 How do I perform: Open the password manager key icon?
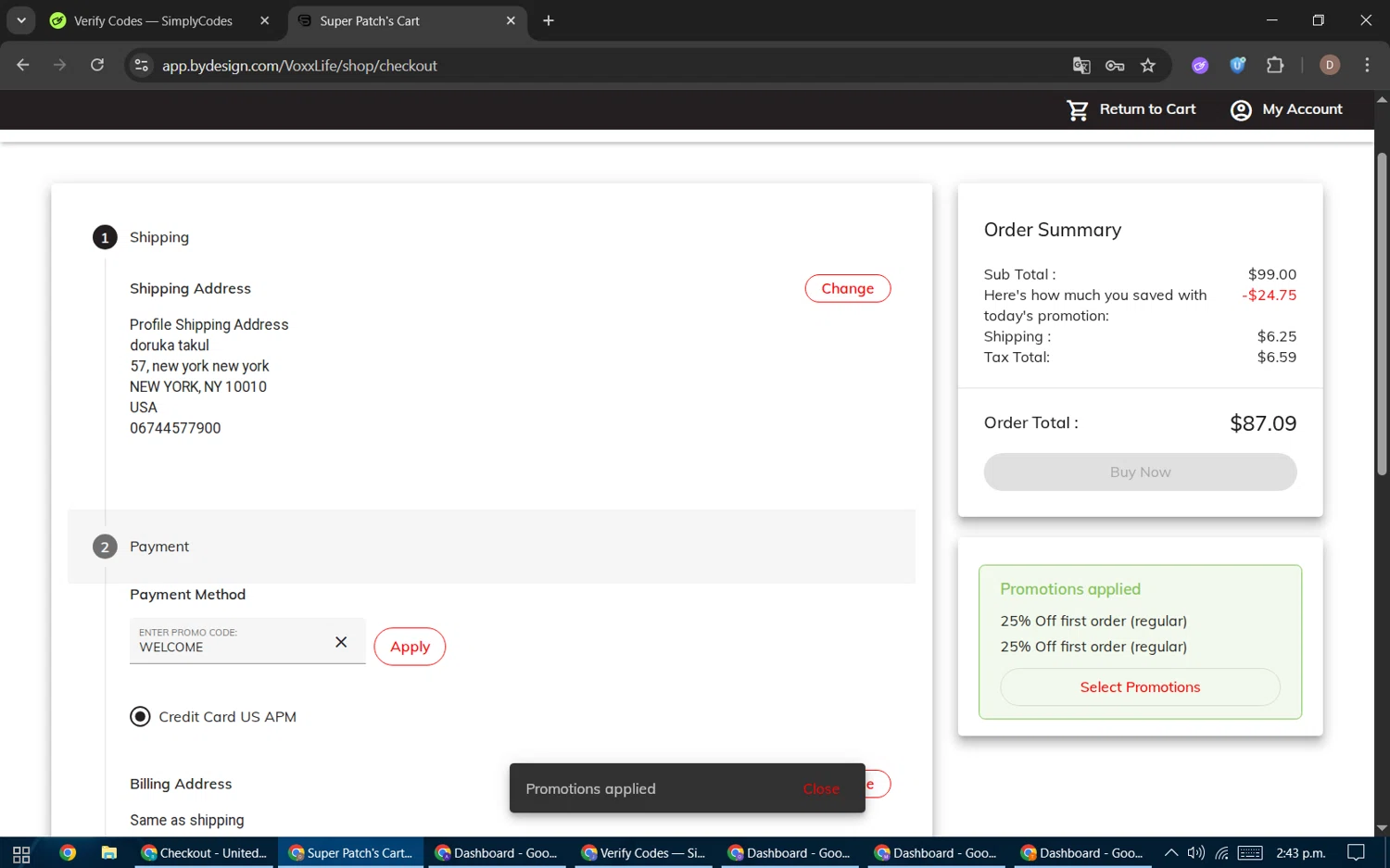pos(1115,65)
